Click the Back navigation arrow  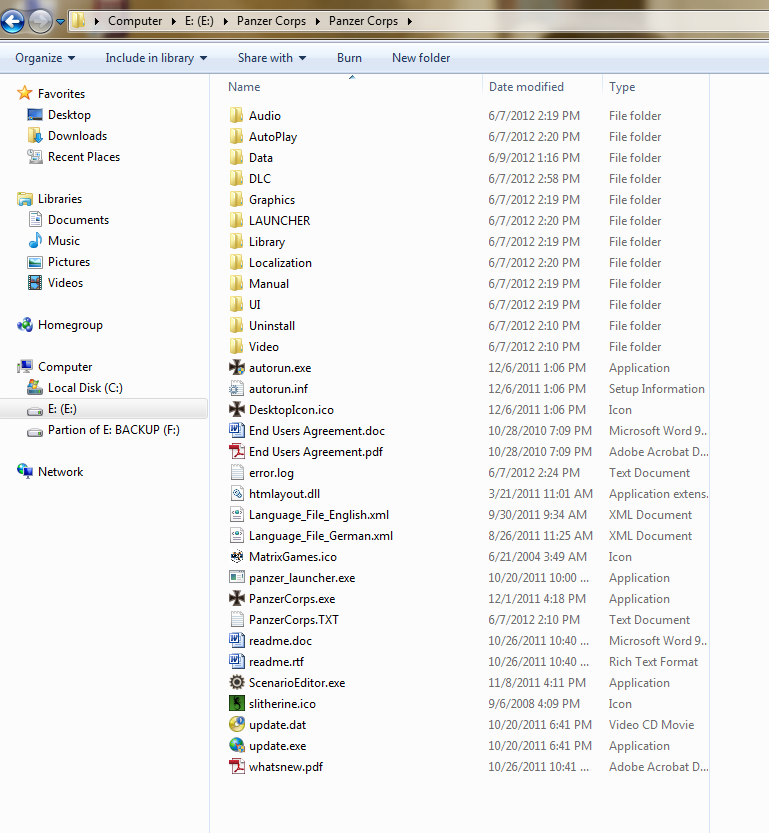pyautogui.click(x=13, y=22)
